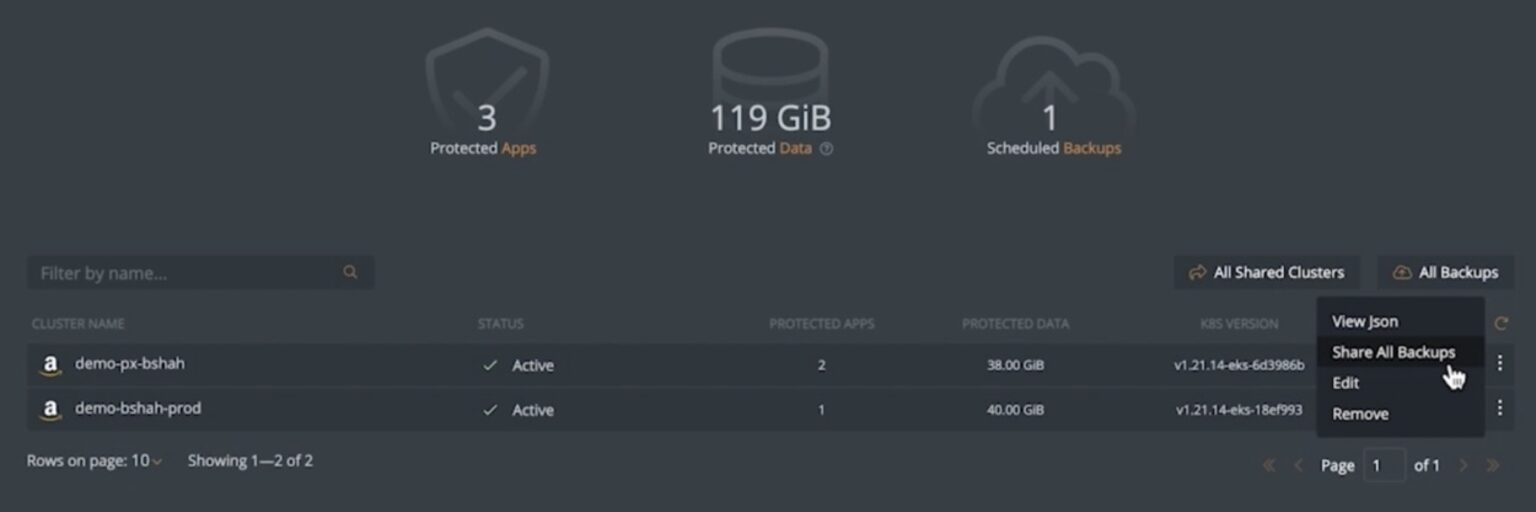This screenshot has height=512, width=1536.
Task: Open the three-dot menu for demo-px-bshah
Action: (1499, 364)
